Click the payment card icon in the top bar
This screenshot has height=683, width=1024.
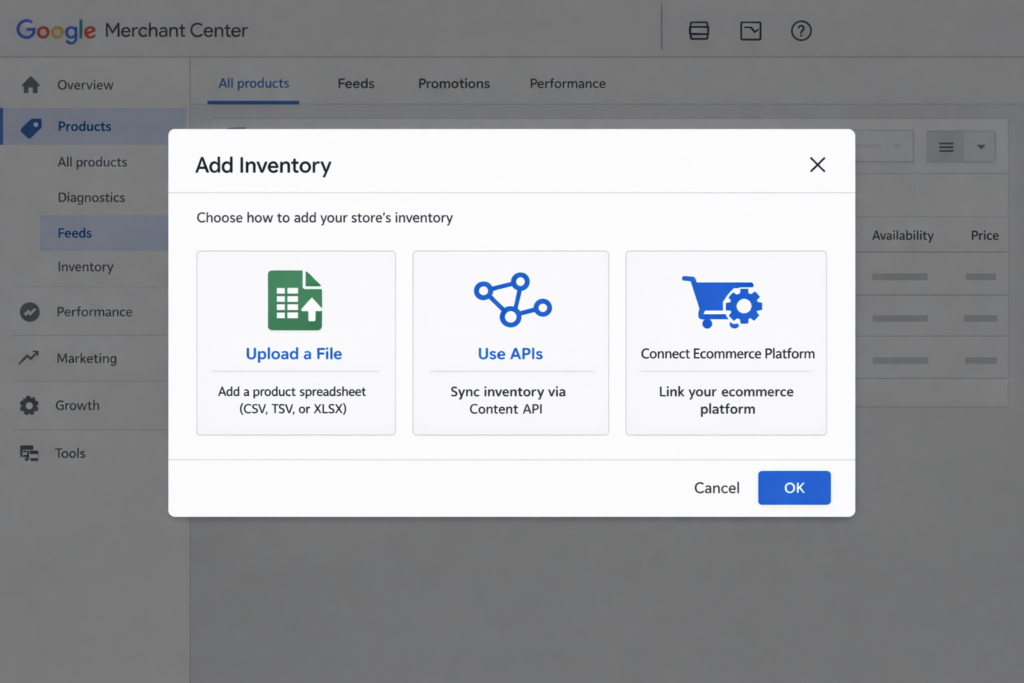(699, 31)
